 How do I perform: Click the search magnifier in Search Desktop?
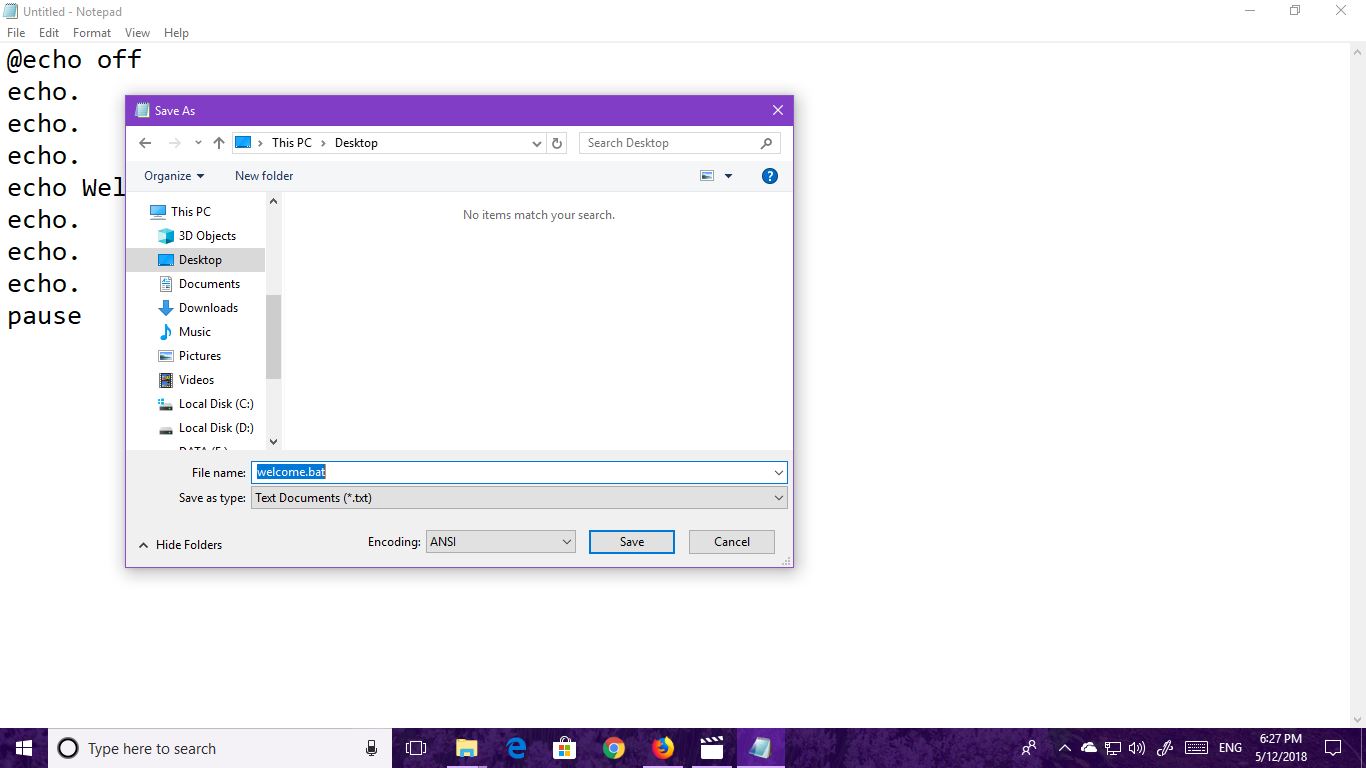click(765, 143)
